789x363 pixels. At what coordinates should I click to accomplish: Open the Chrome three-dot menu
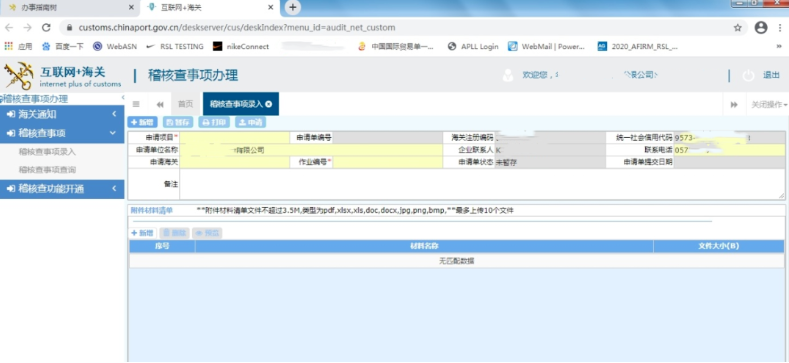(781, 28)
